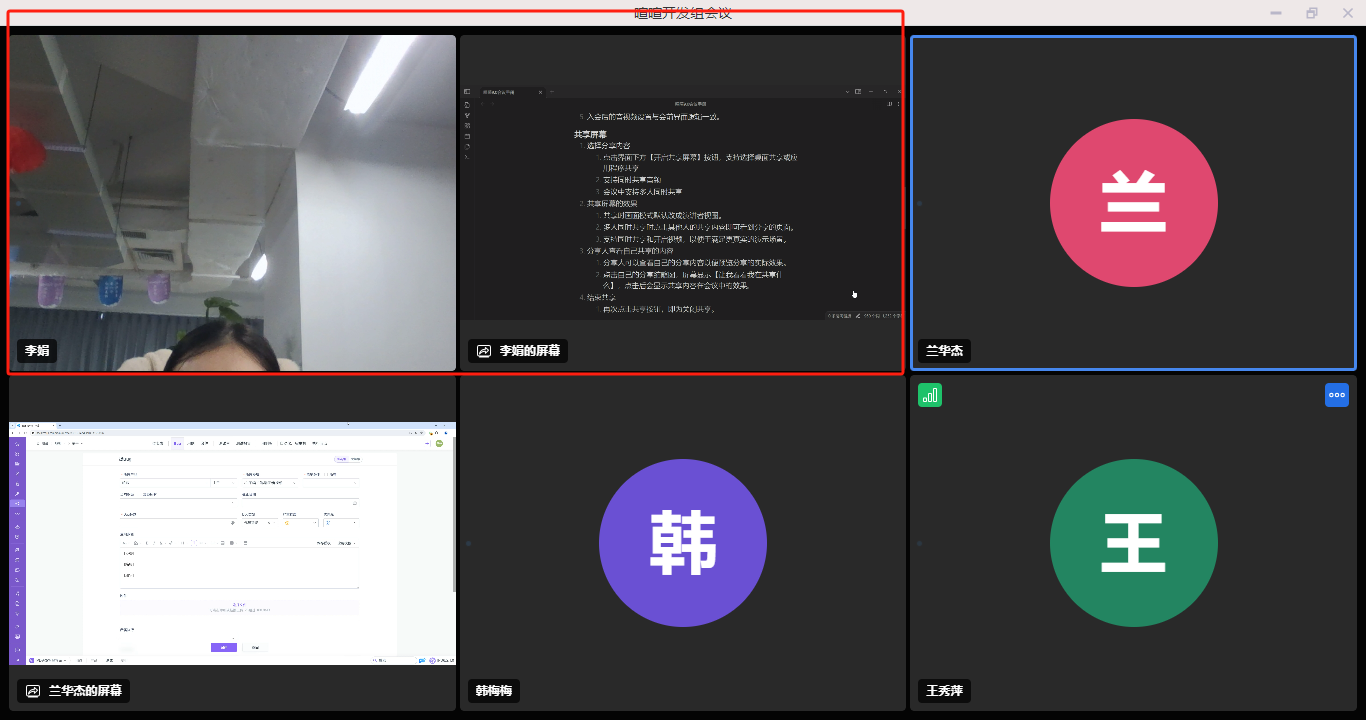This screenshot has width=1366, height=720.
Task: Close the 喧喧开发组会议 window
Action: click(x=1347, y=13)
